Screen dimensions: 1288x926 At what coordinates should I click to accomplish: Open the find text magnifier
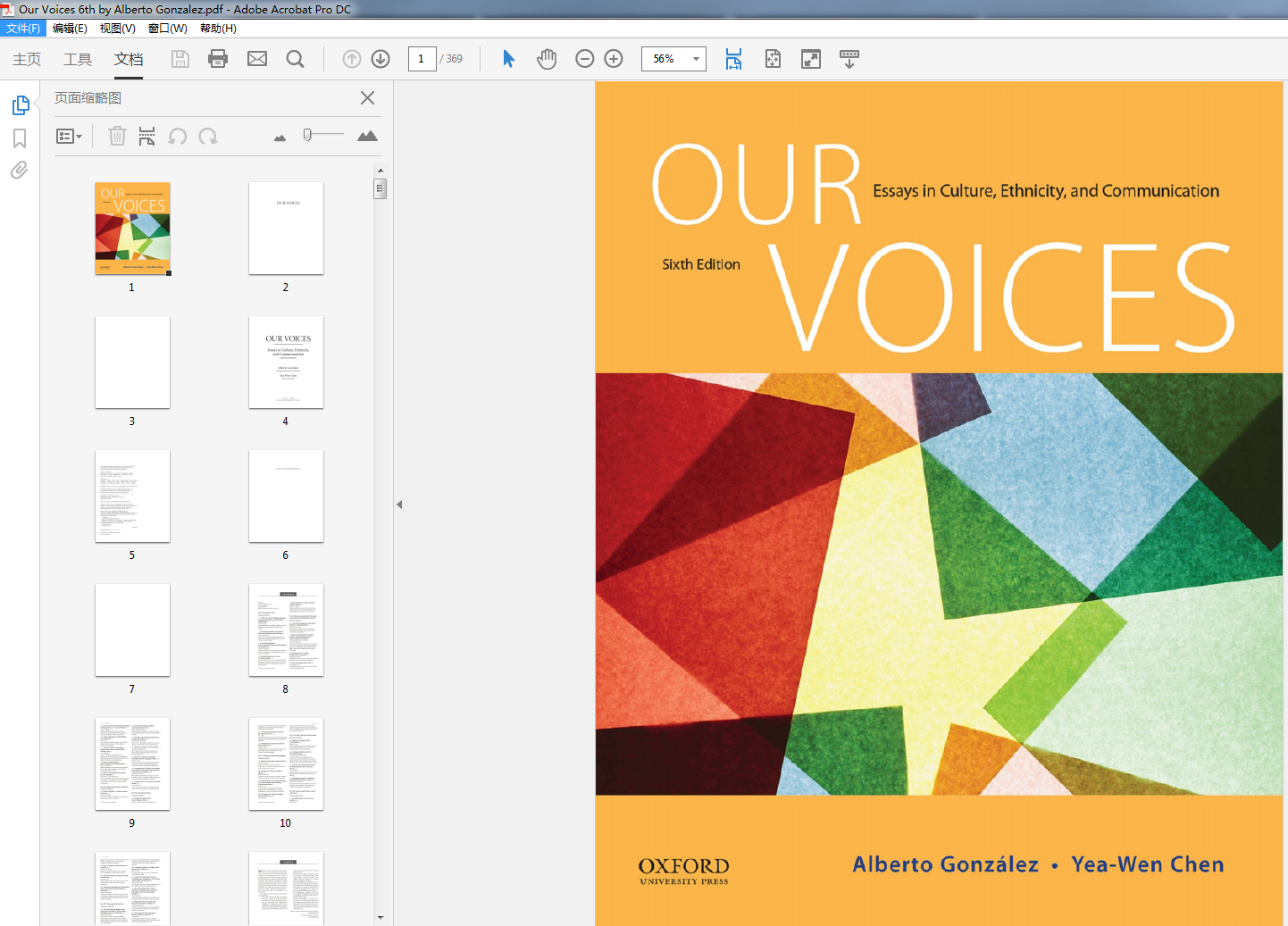pyautogui.click(x=295, y=59)
